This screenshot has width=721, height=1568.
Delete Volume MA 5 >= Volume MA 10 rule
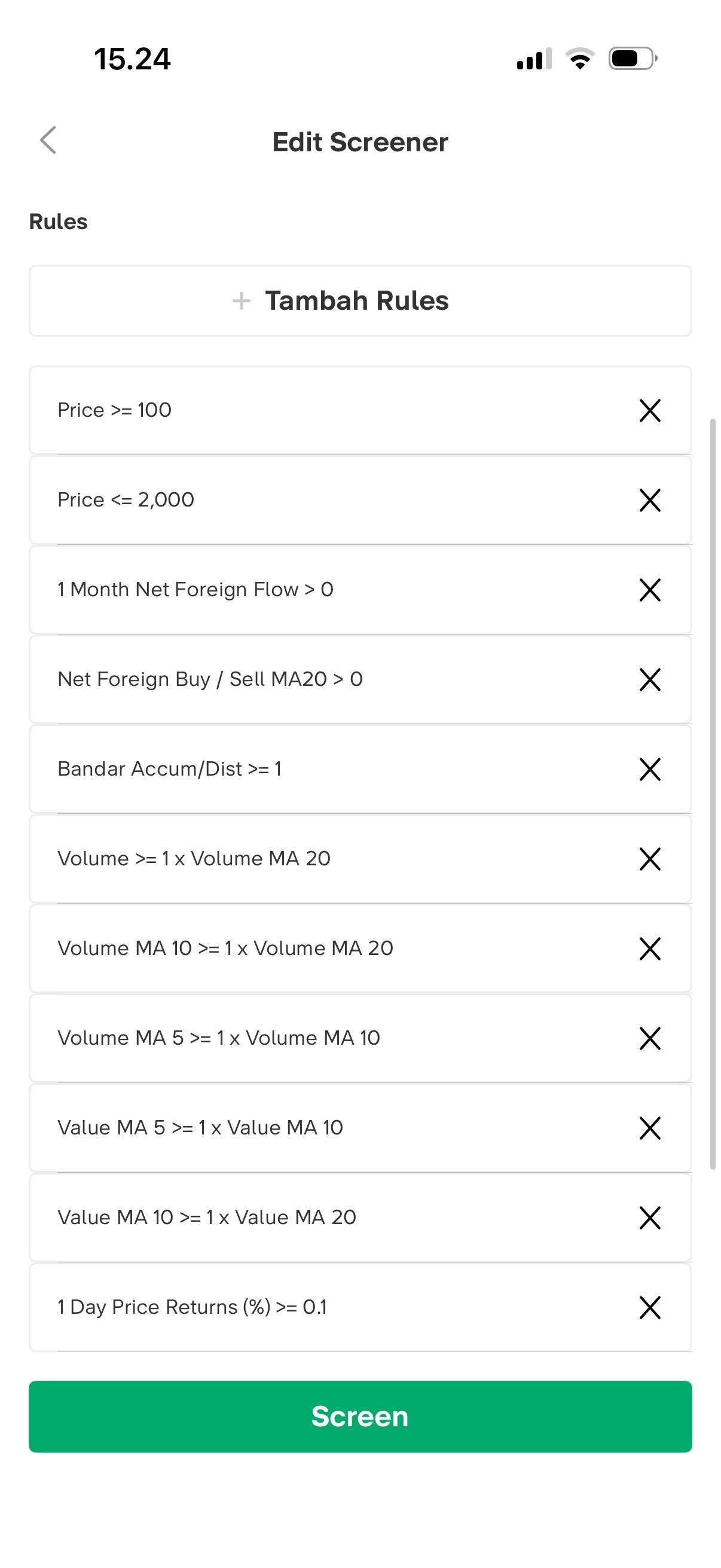pyautogui.click(x=650, y=1038)
